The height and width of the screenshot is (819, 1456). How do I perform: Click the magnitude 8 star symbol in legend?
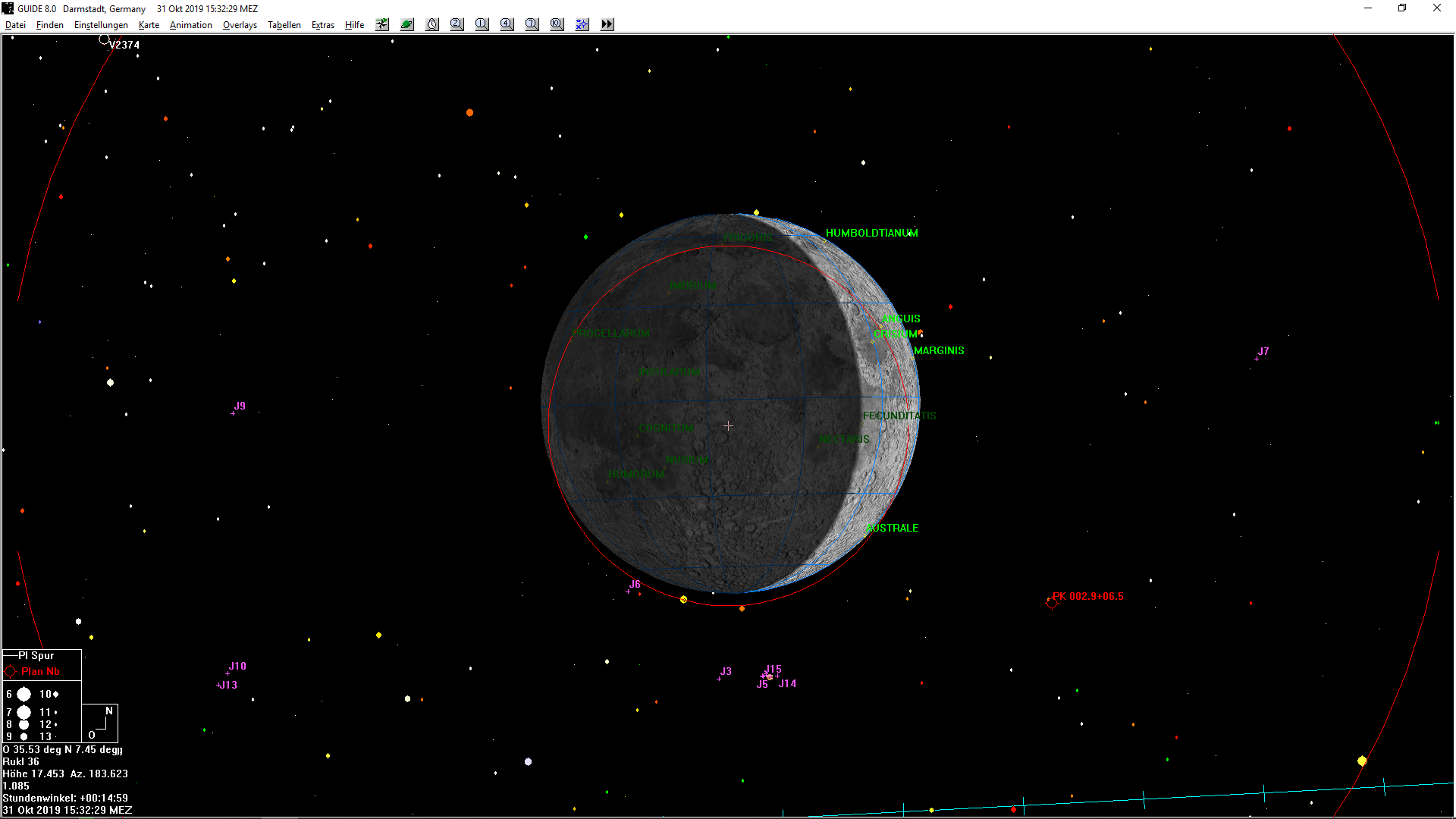[x=24, y=724]
